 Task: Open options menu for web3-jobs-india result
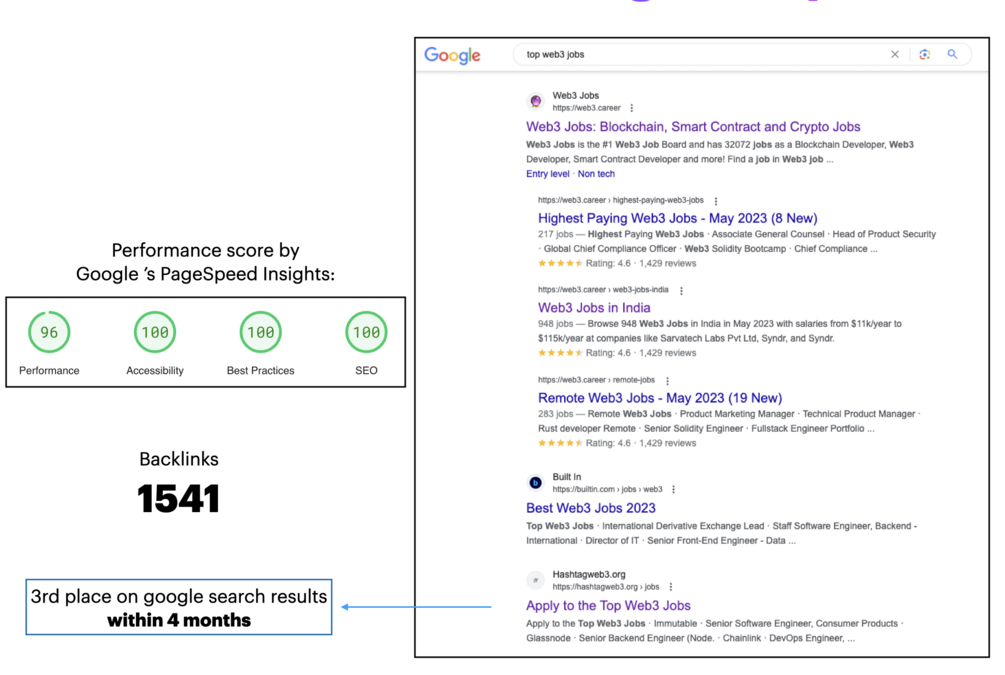(x=681, y=290)
